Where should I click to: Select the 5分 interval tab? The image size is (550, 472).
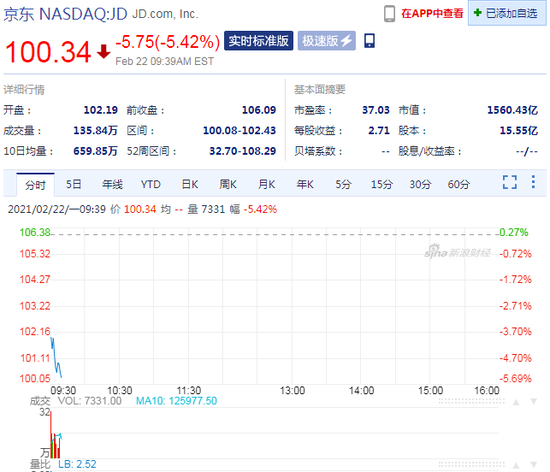tap(343, 184)
